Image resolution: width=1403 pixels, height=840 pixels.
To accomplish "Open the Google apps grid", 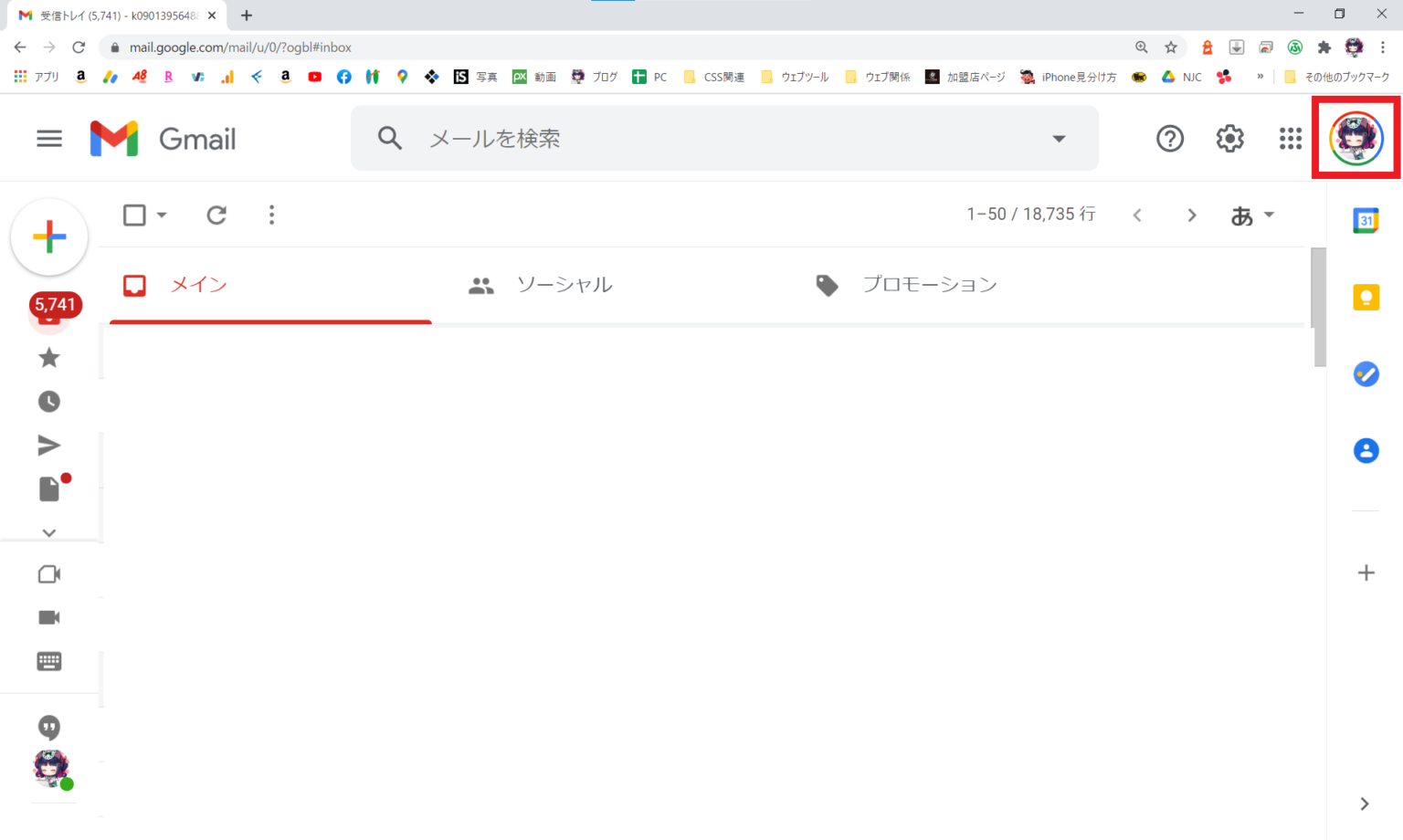I will (1290, 139).
